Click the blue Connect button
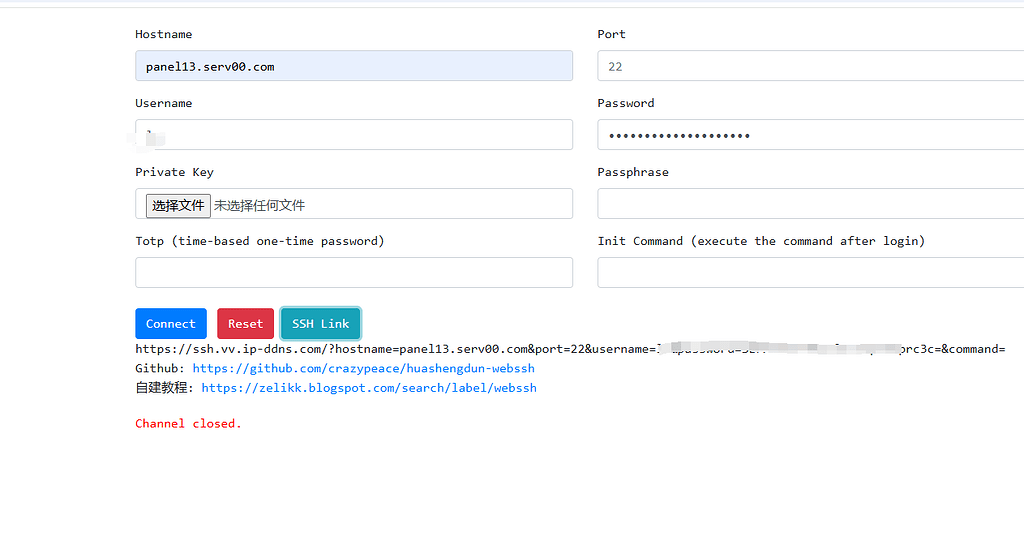 coord(170,324)
